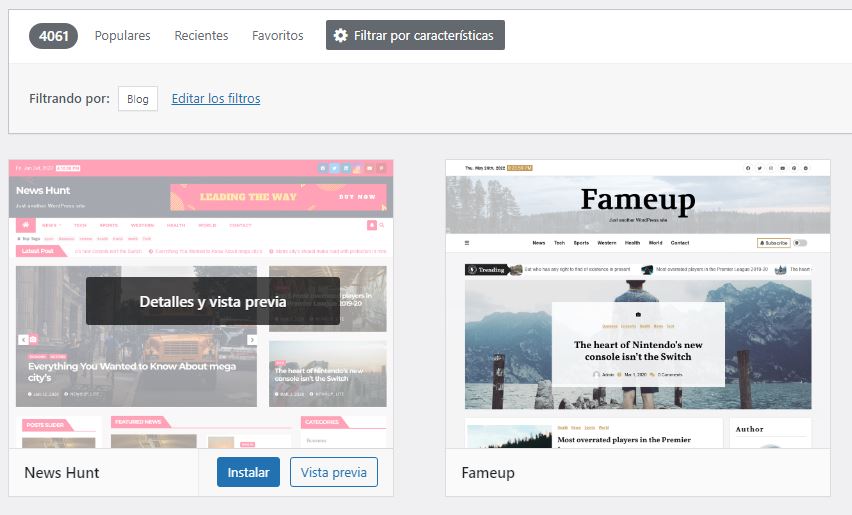Click the Subscribe button in Fameup preview
This screenshot has height=515, width=852.
click(773, 243)
